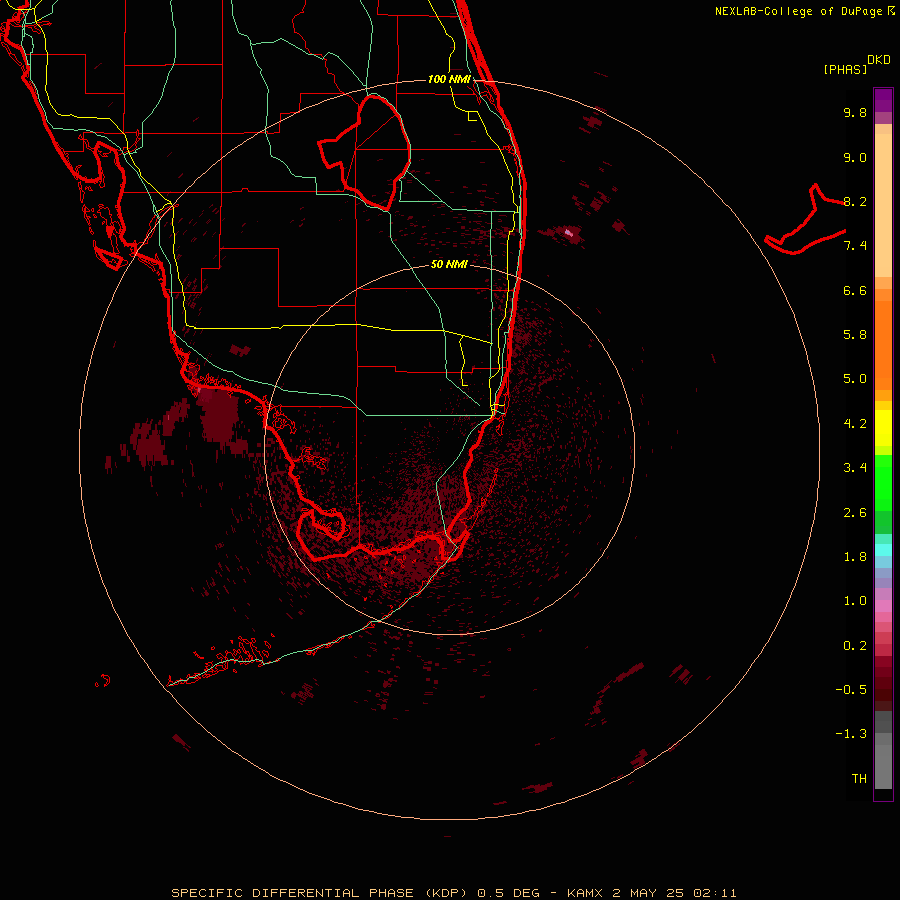Screen dimensions: 900x900
Task: Click the KAMX station identifier in the footer
Action: 584,893
